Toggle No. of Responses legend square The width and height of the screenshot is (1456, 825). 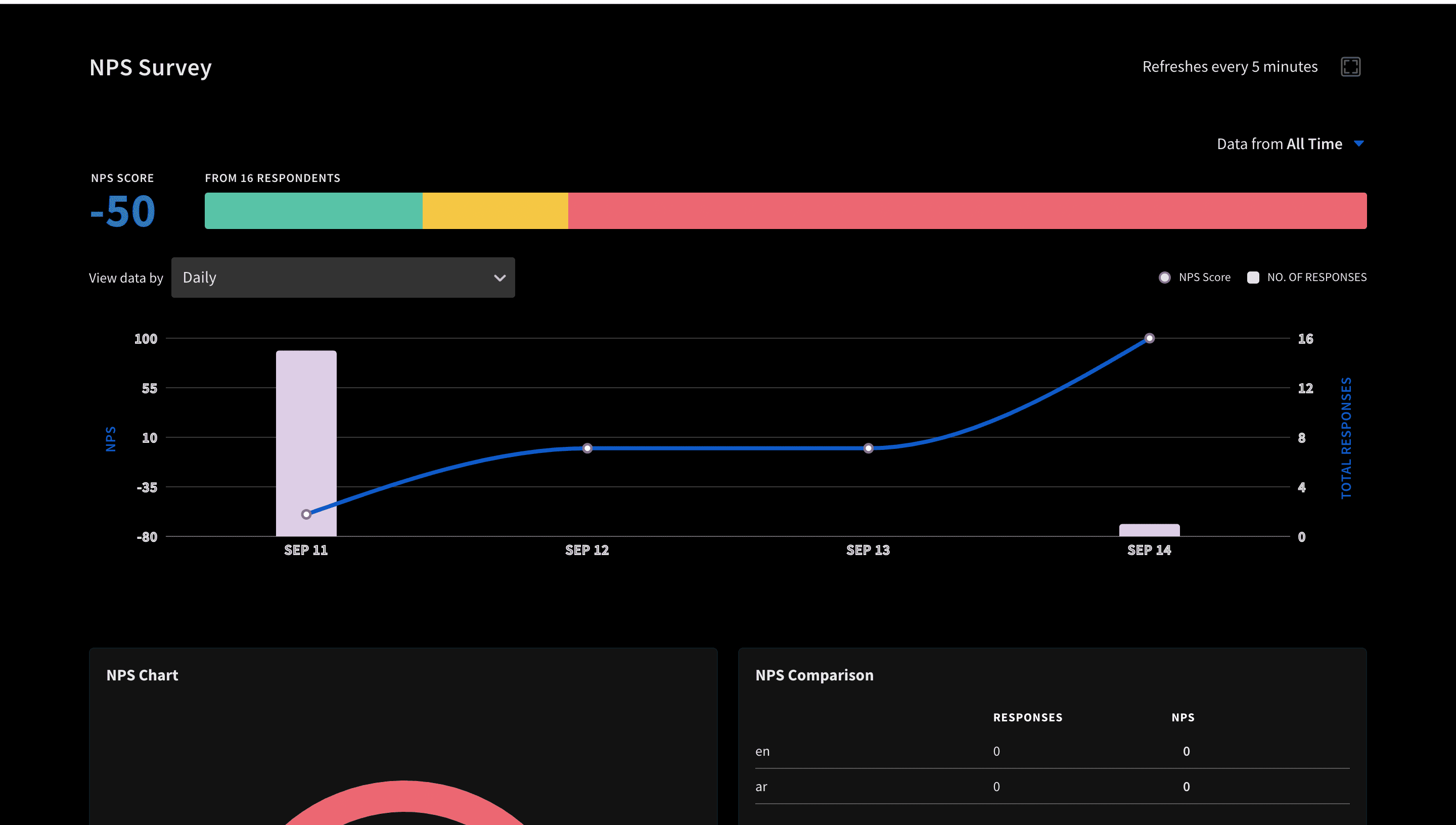pyautogui.click(x=1253, y=278)
